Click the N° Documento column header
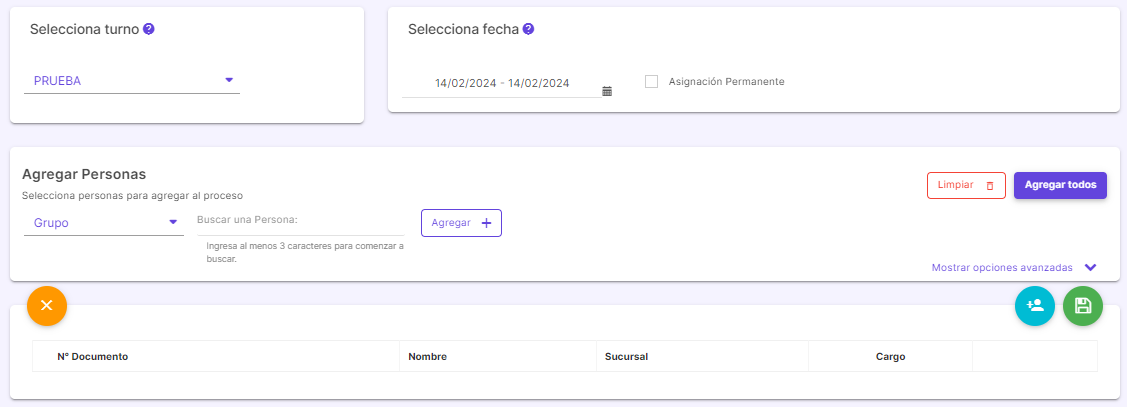 [x=93, y=356]
